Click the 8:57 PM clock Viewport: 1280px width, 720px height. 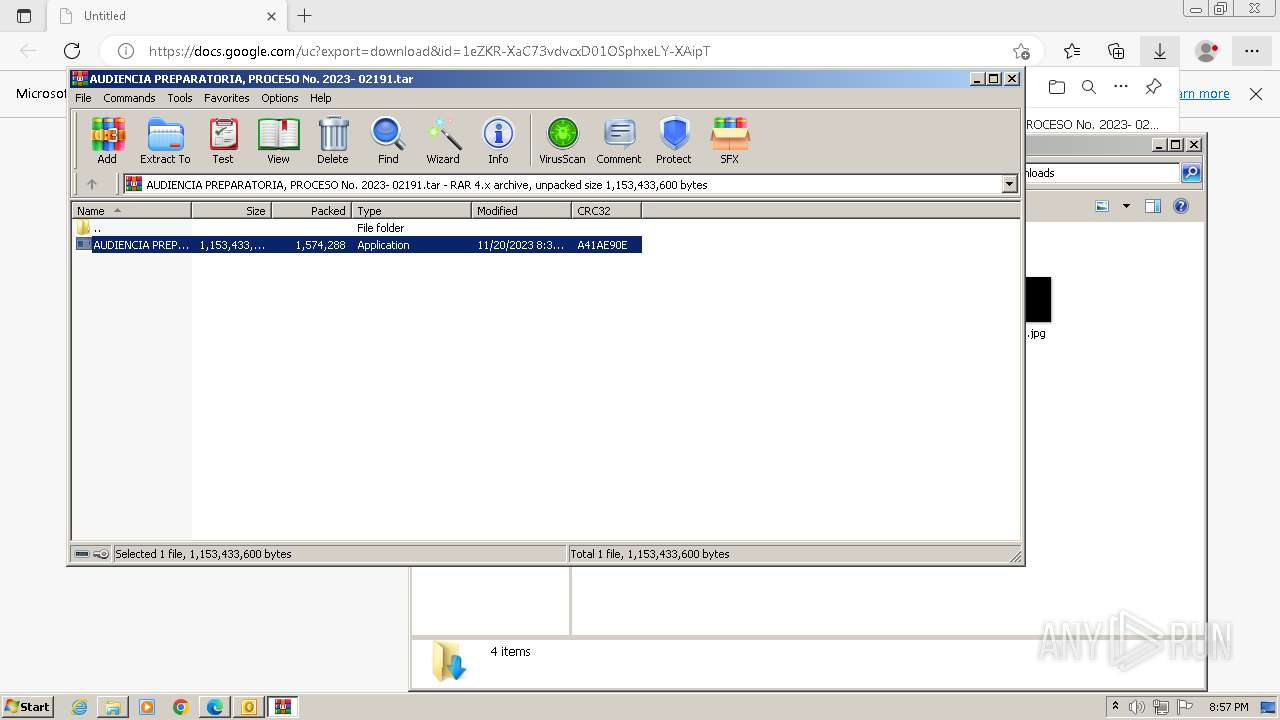pos(1229,707)
